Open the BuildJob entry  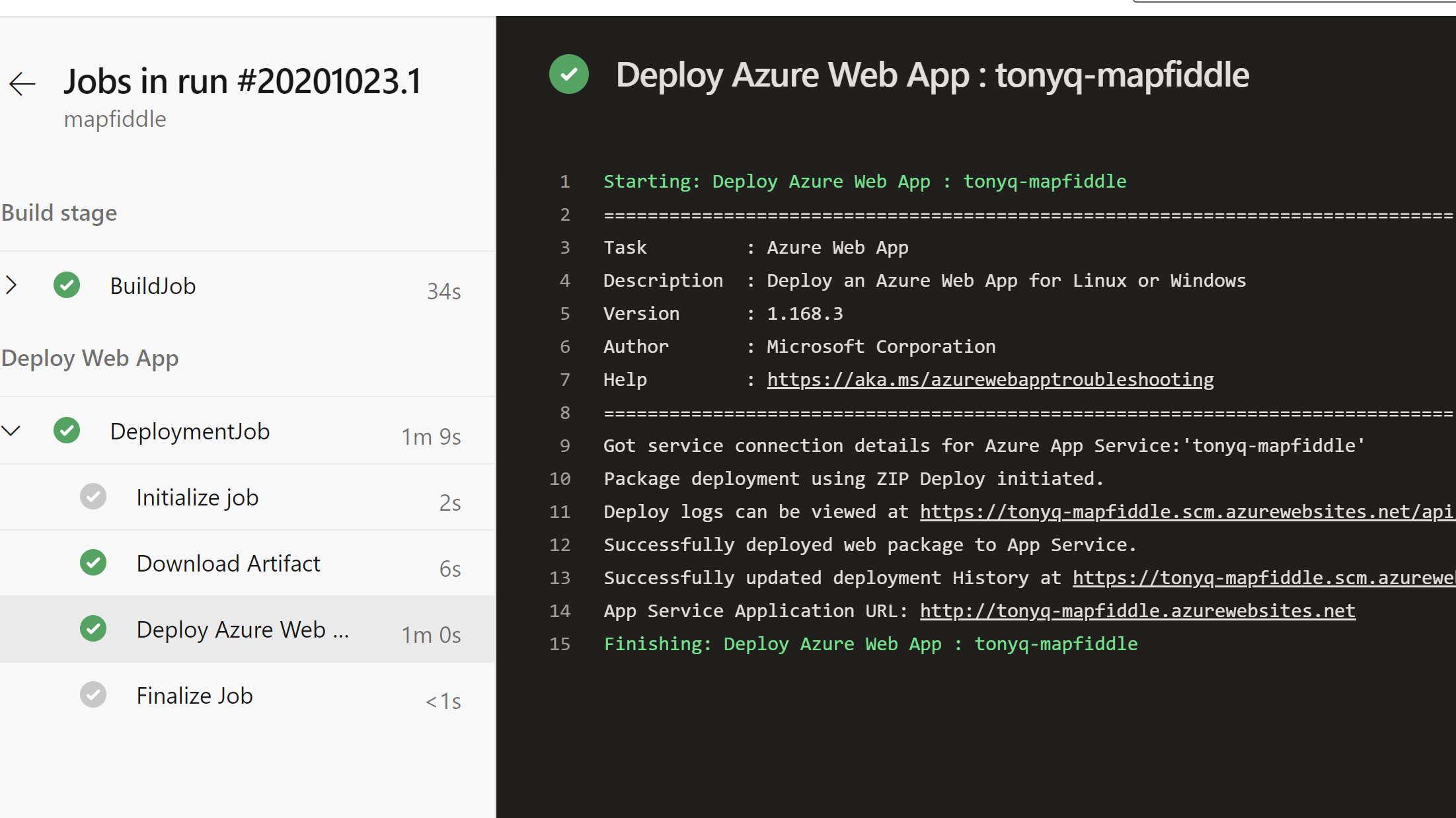[x=153, y=286]
